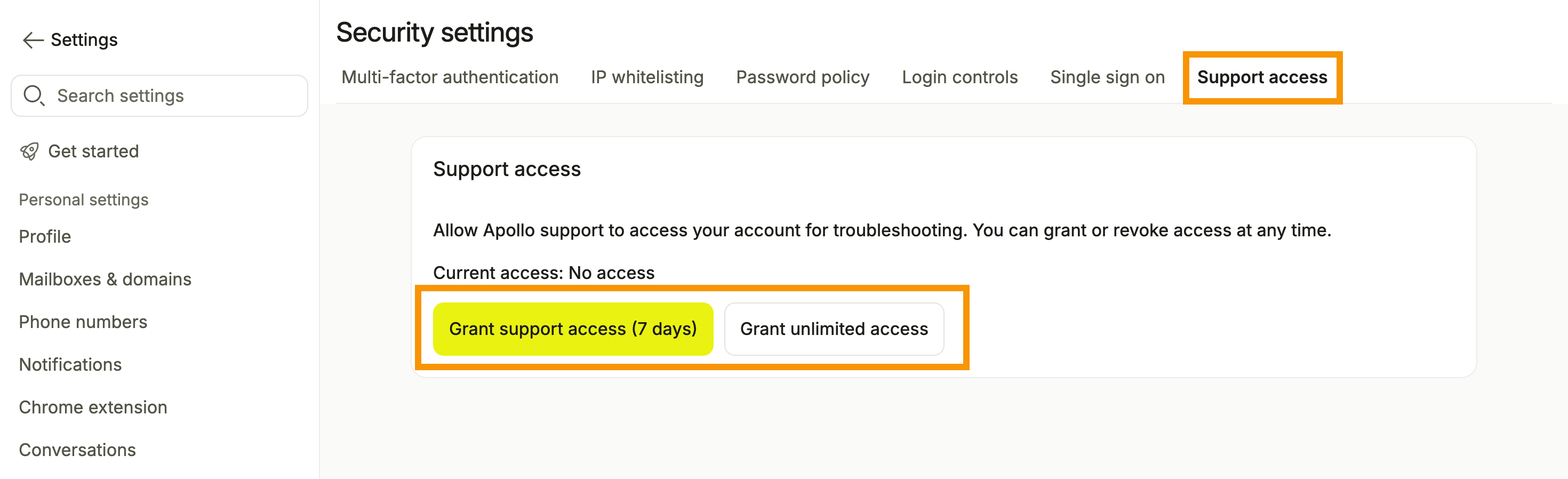1568x479 pixels.
Task: Click the back arrow beside Settings
Action: coord(33,40)
